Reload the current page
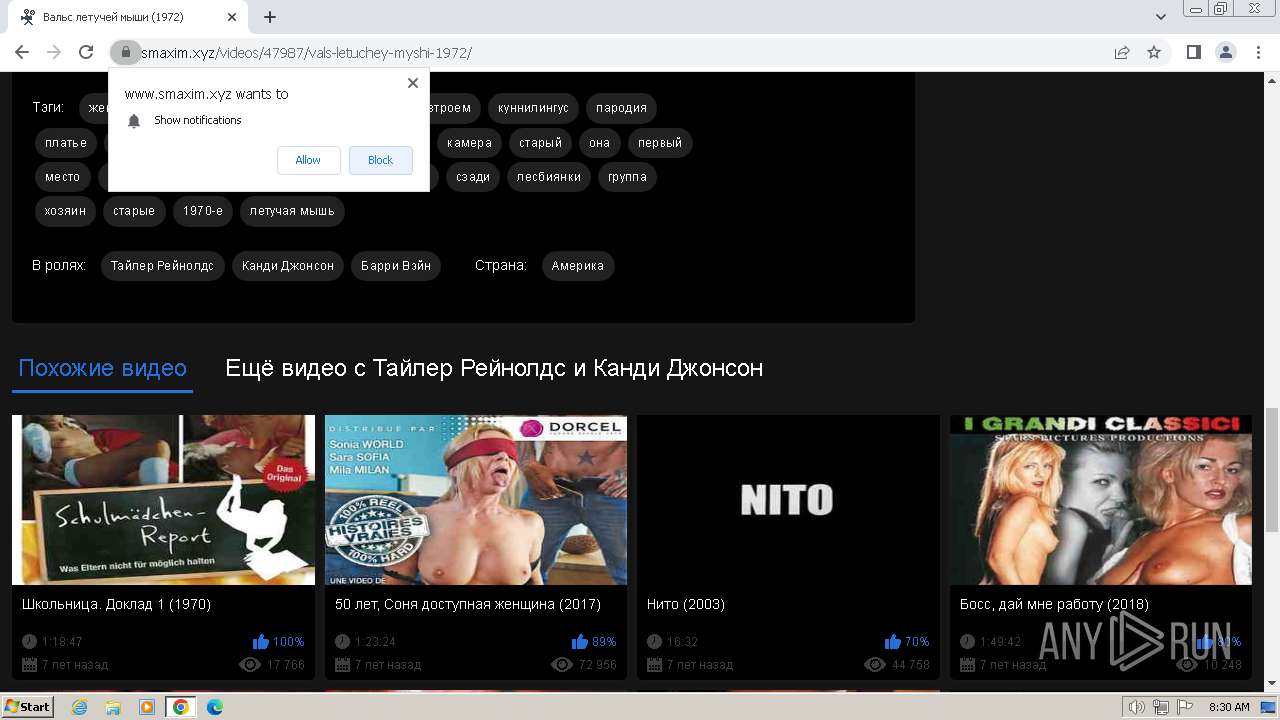Viewport: 1280px width, 720px height. click(86, 52)
